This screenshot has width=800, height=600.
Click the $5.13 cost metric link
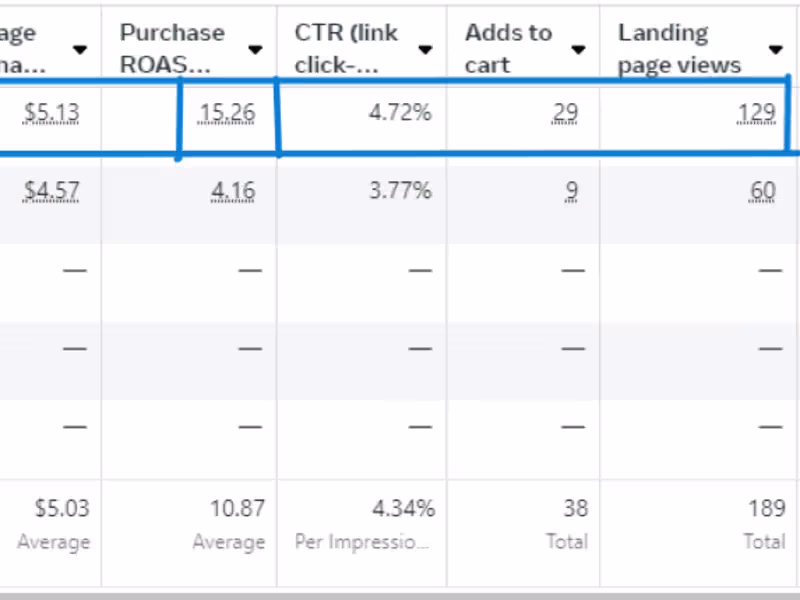[51, 112]
